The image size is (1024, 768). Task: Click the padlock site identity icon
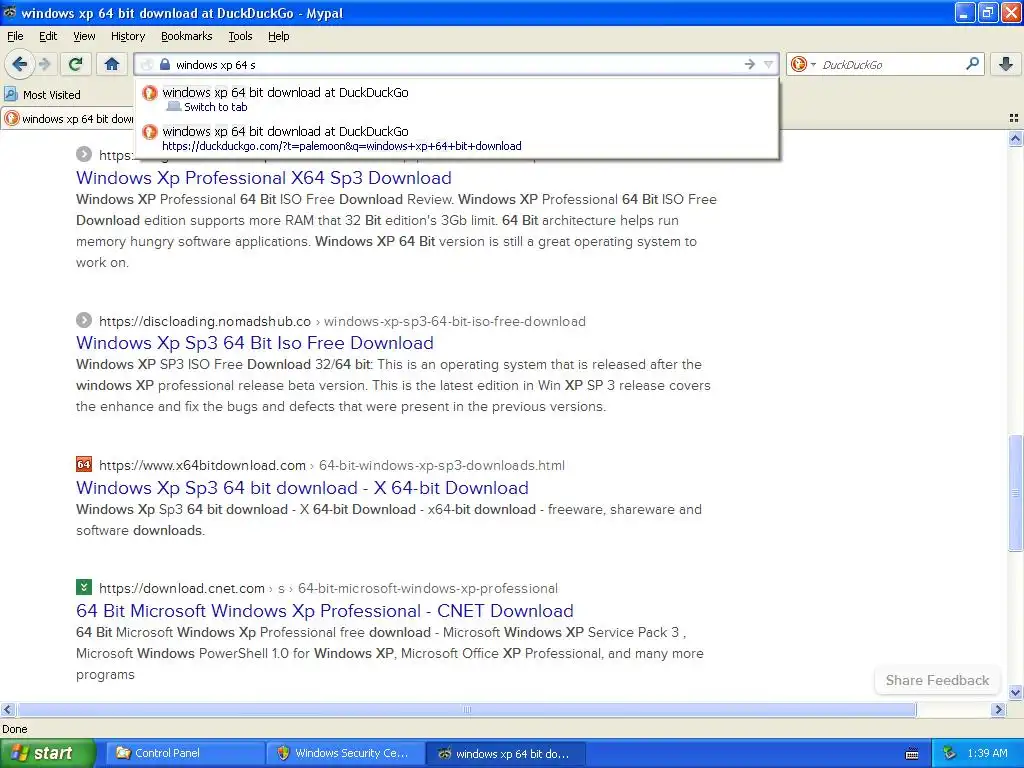(165, 65)
